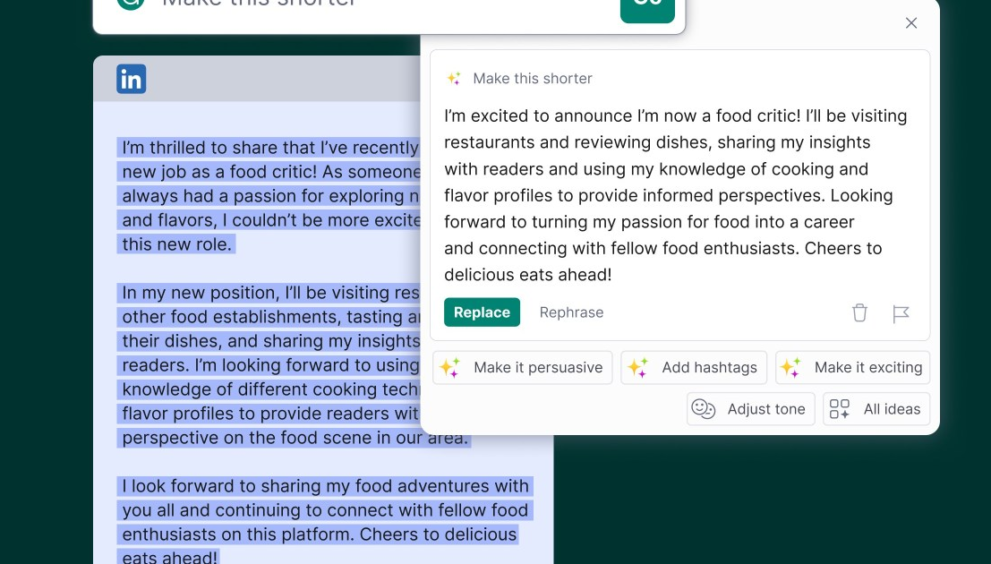Select the Make it persuasive prompt

[x=523, y=367]
